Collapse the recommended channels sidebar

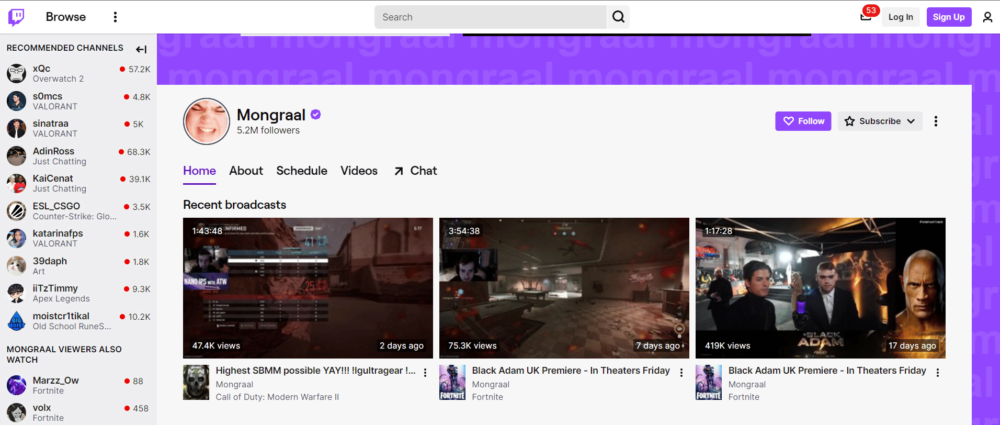(x=142, y=49)
